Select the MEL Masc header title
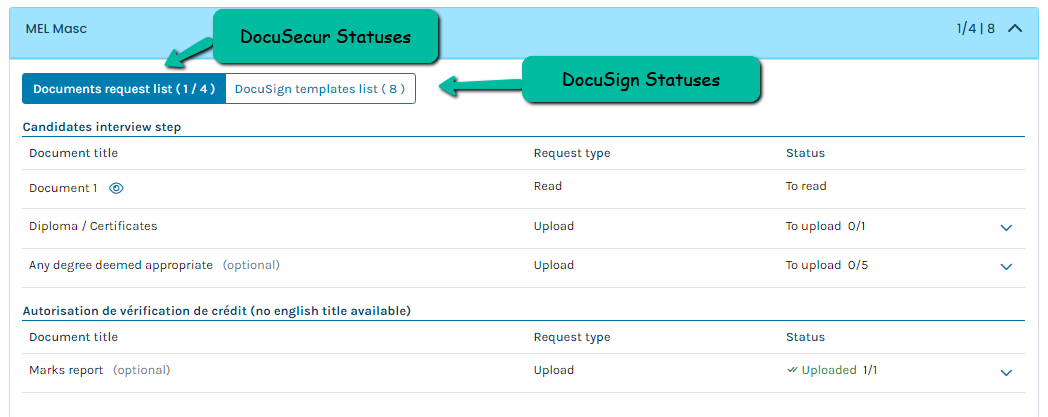Image resolution: width=1048 pixels, height=417 pixels. pyautogui.click(x=56, y=29)
